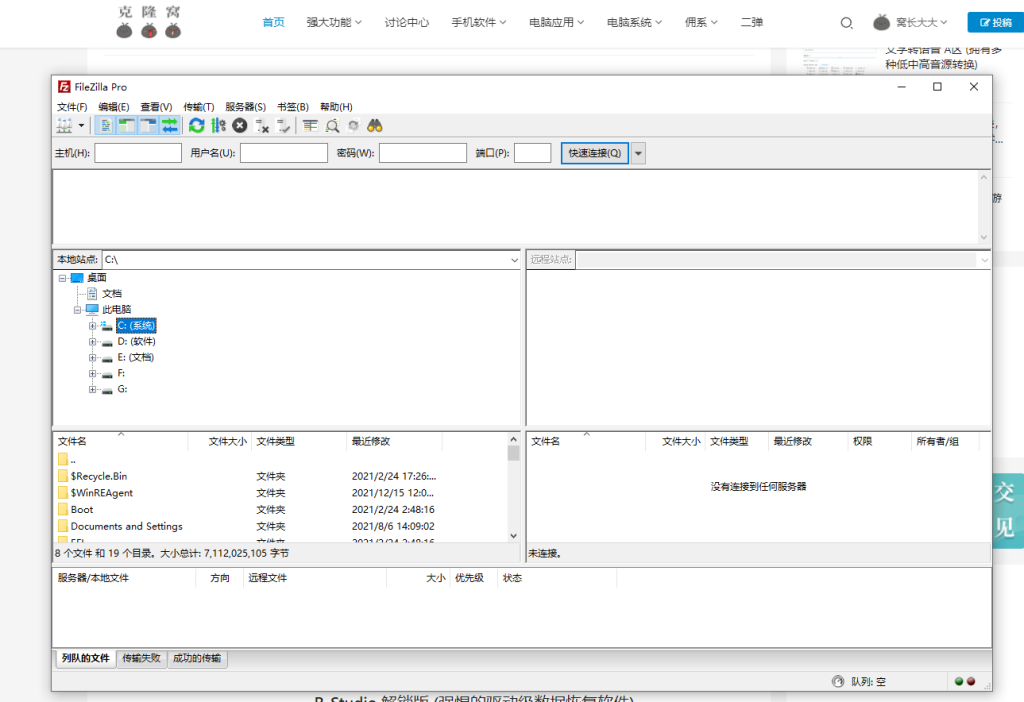Click the red activity indicator light
Image resolution: width=1024 pixels, height=702 pixels.
(x=971, y=682)
